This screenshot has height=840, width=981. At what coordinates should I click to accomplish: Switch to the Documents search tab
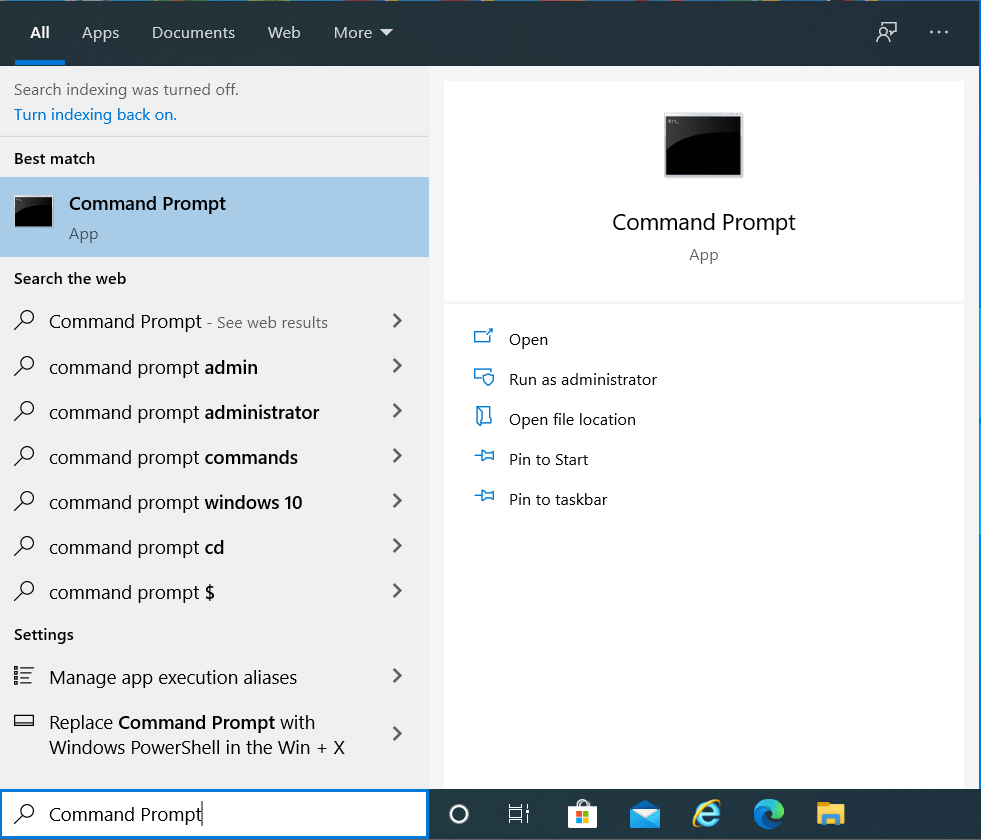coord(193,32)
